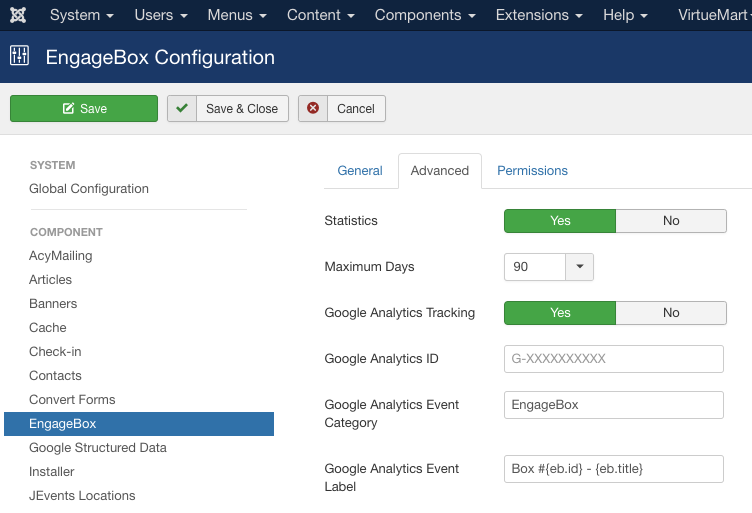Click the EngageBox Configuration page title

pos(160,58)
